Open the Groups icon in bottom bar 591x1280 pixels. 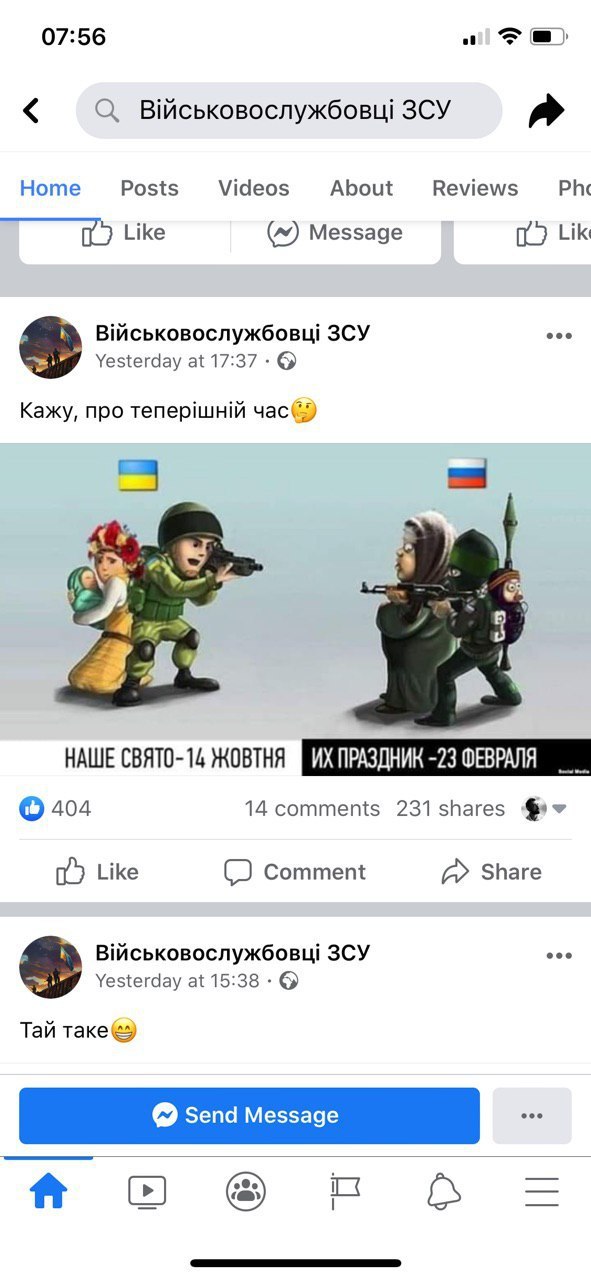pos(246,1191)
